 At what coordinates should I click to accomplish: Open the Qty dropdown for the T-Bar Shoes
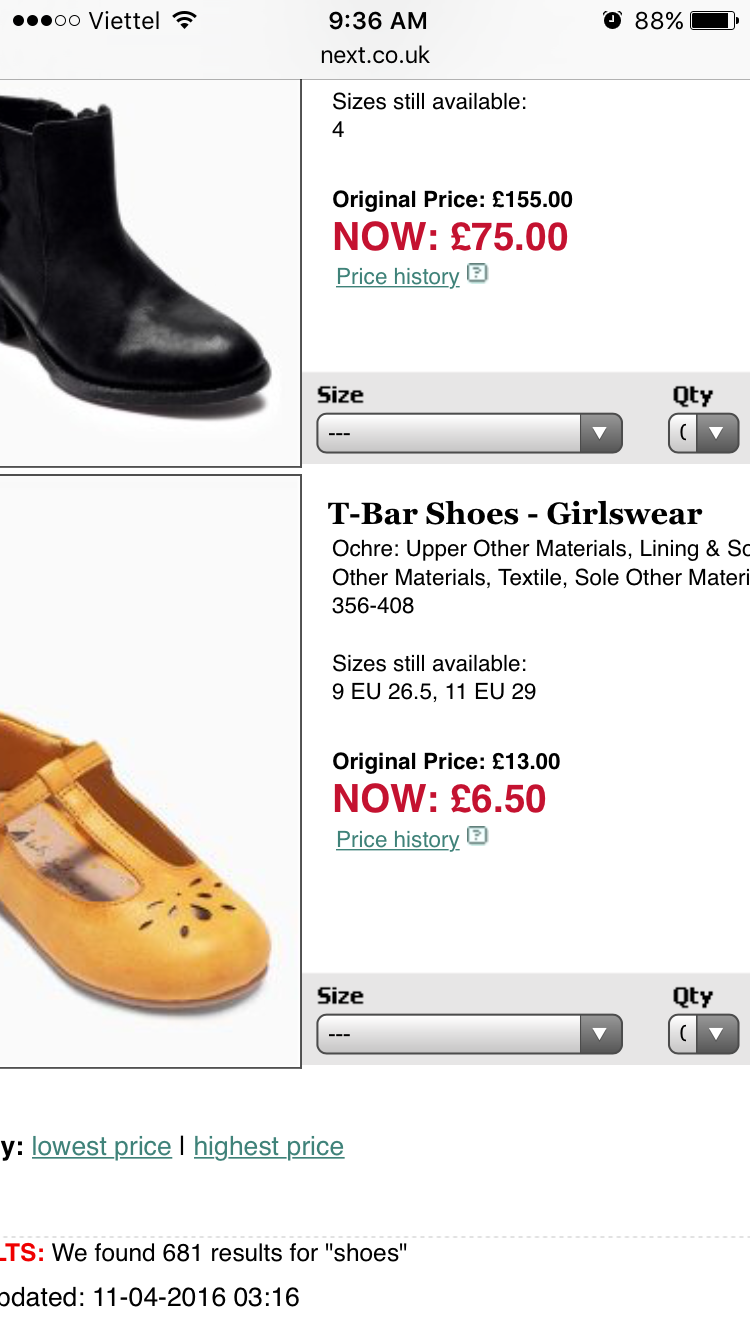704,1034
